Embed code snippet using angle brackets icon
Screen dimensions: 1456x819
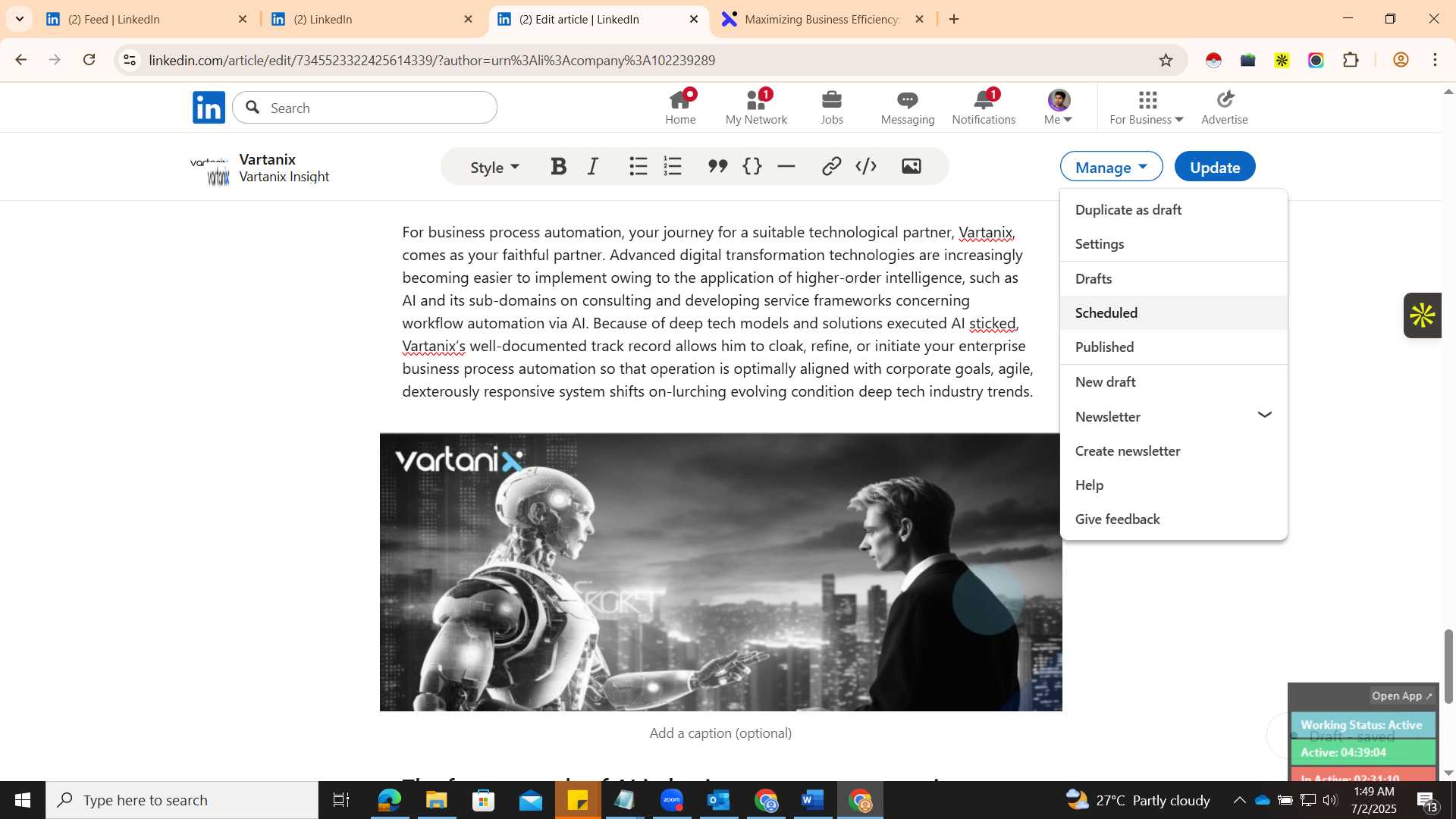click(x=866, y=166)
